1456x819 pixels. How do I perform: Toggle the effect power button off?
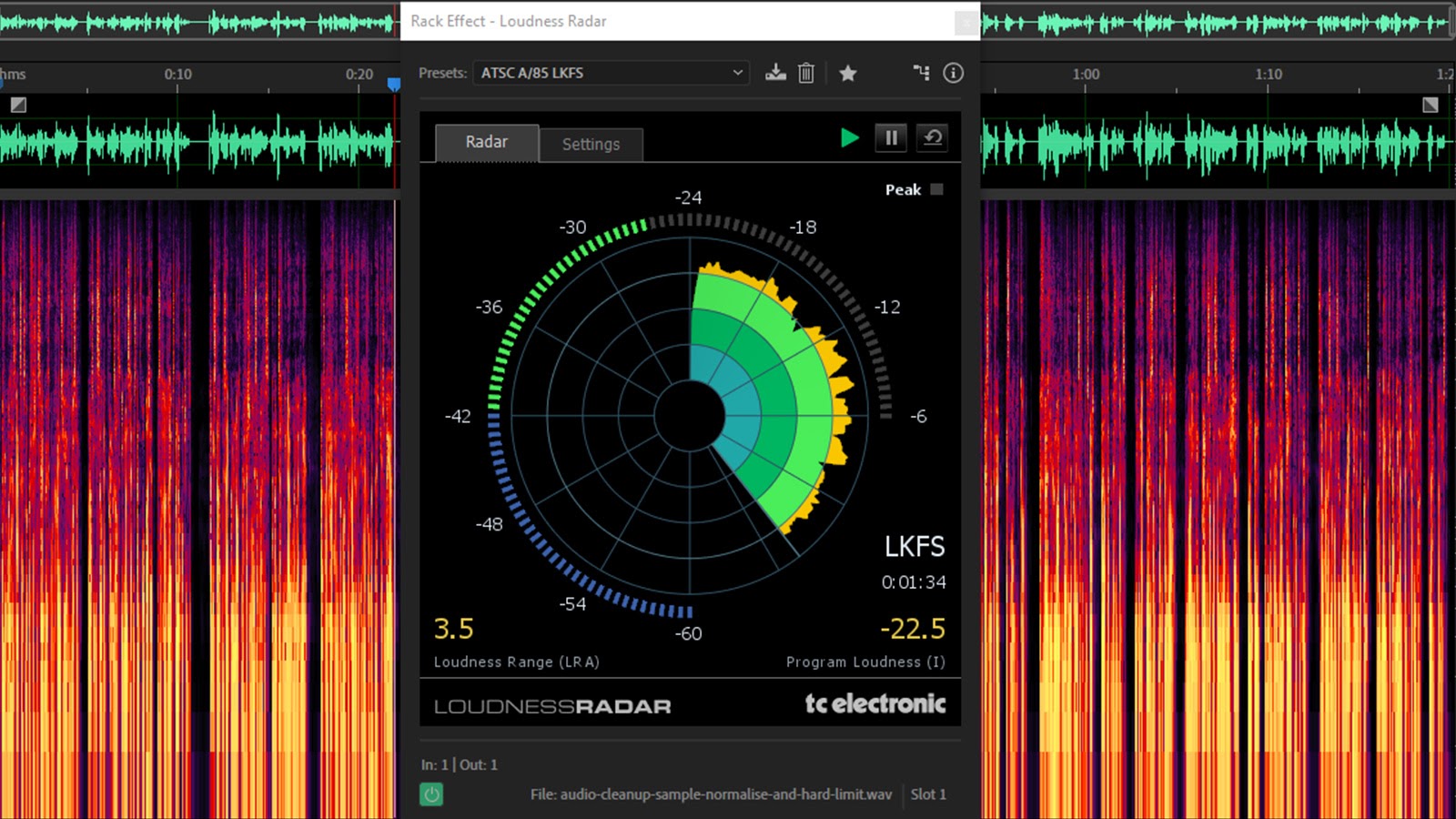coord(430,794)
